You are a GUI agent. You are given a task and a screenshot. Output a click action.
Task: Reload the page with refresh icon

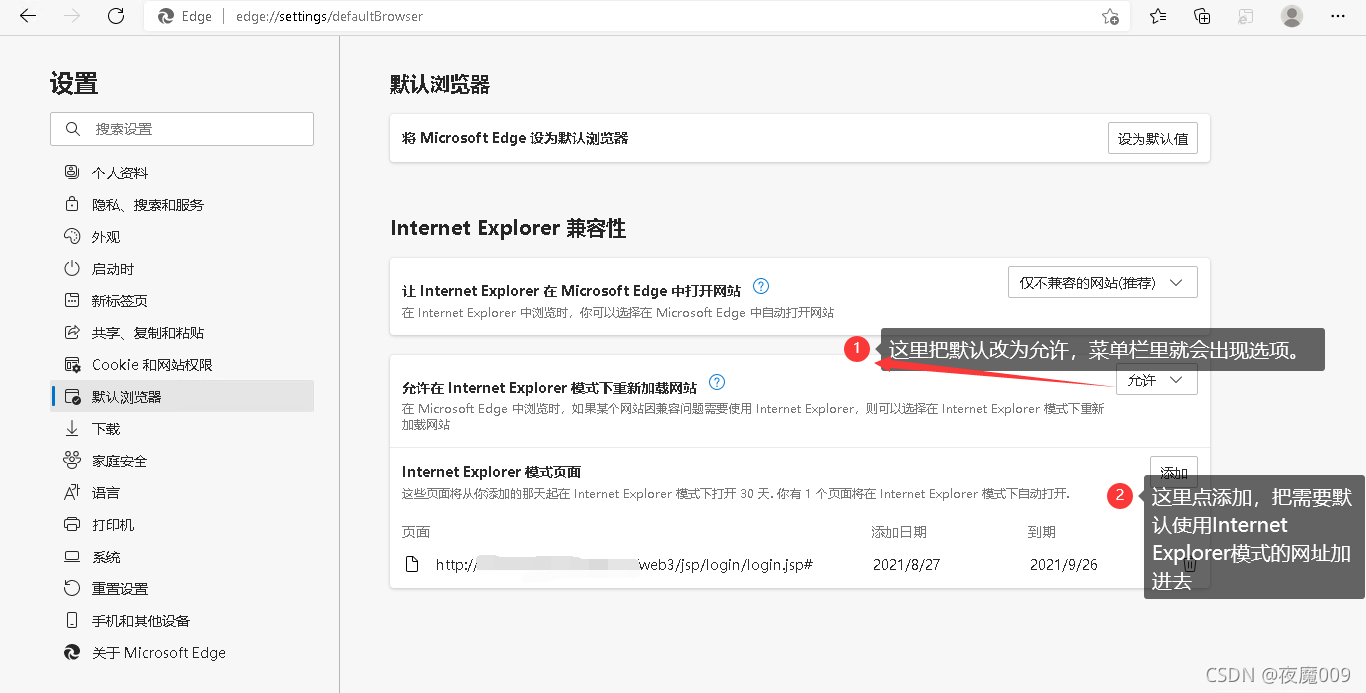click(116, 16)
